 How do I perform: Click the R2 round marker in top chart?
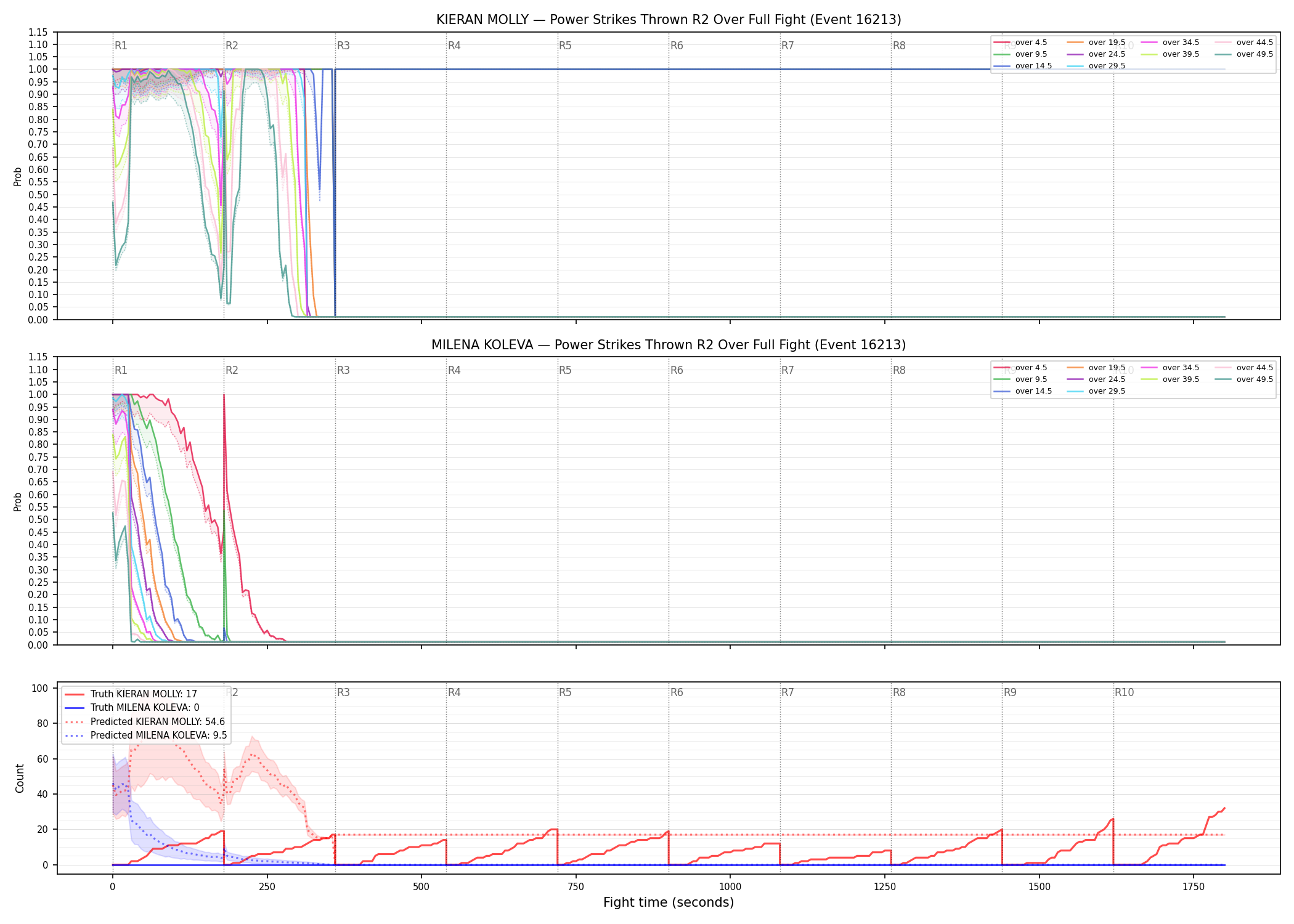232,46
